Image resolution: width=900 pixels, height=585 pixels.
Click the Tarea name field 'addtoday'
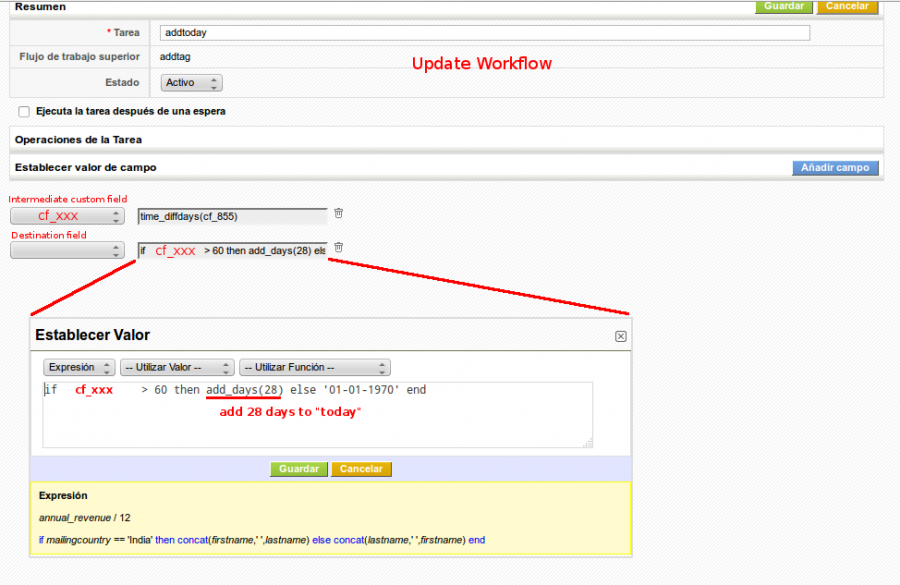pos(484,33)
